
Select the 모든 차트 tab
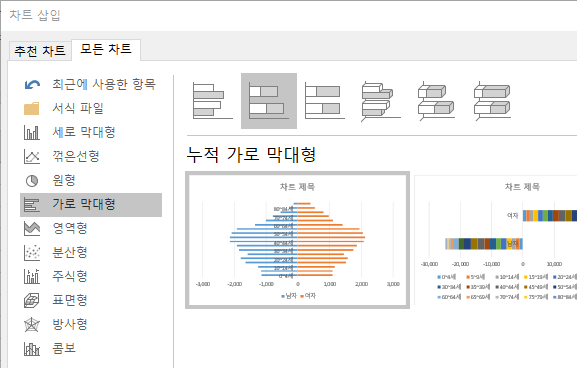click(x=106, y=49)
